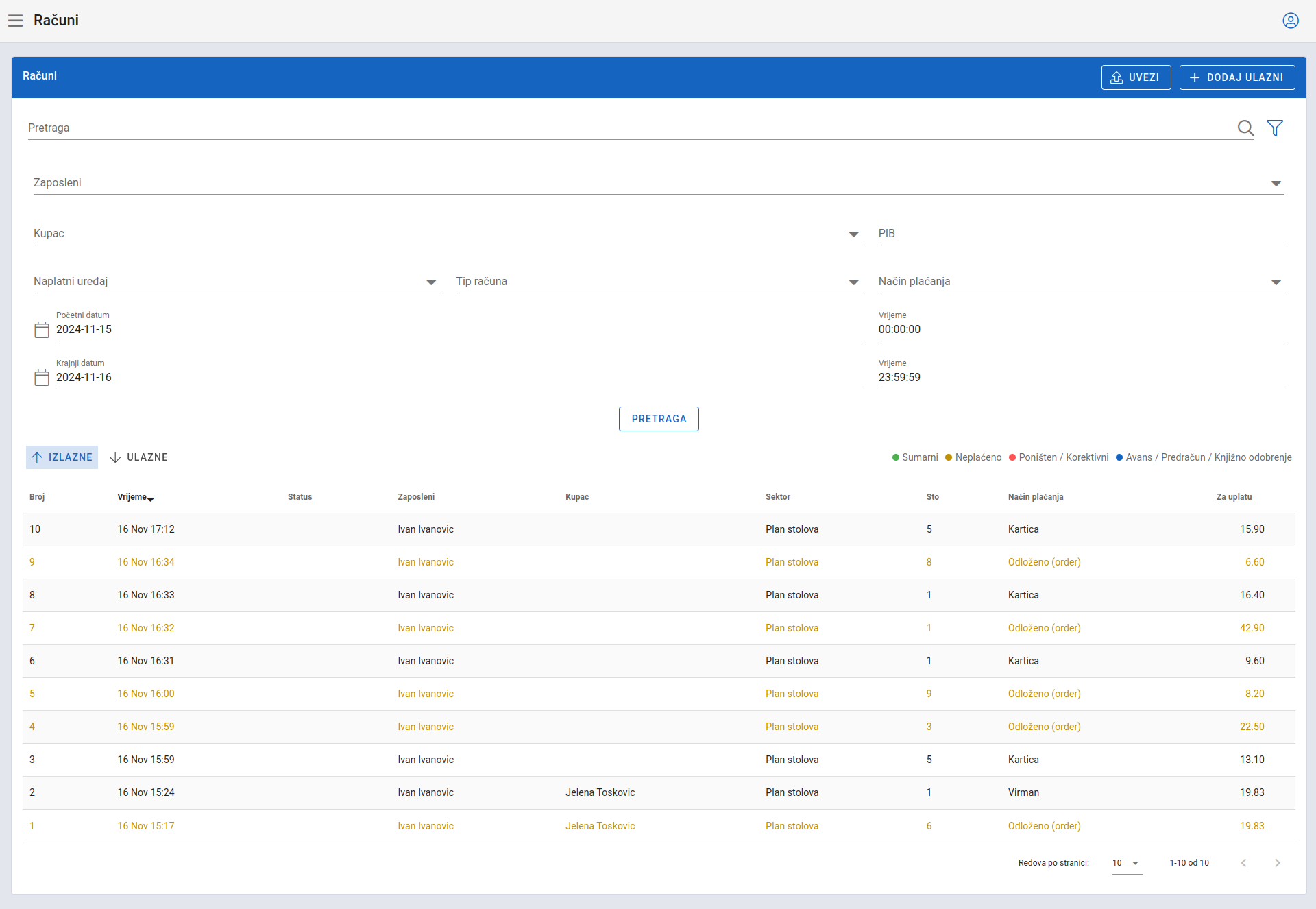Sort by Sto column header
The image size is (1316, 909).
coord(933,497)
